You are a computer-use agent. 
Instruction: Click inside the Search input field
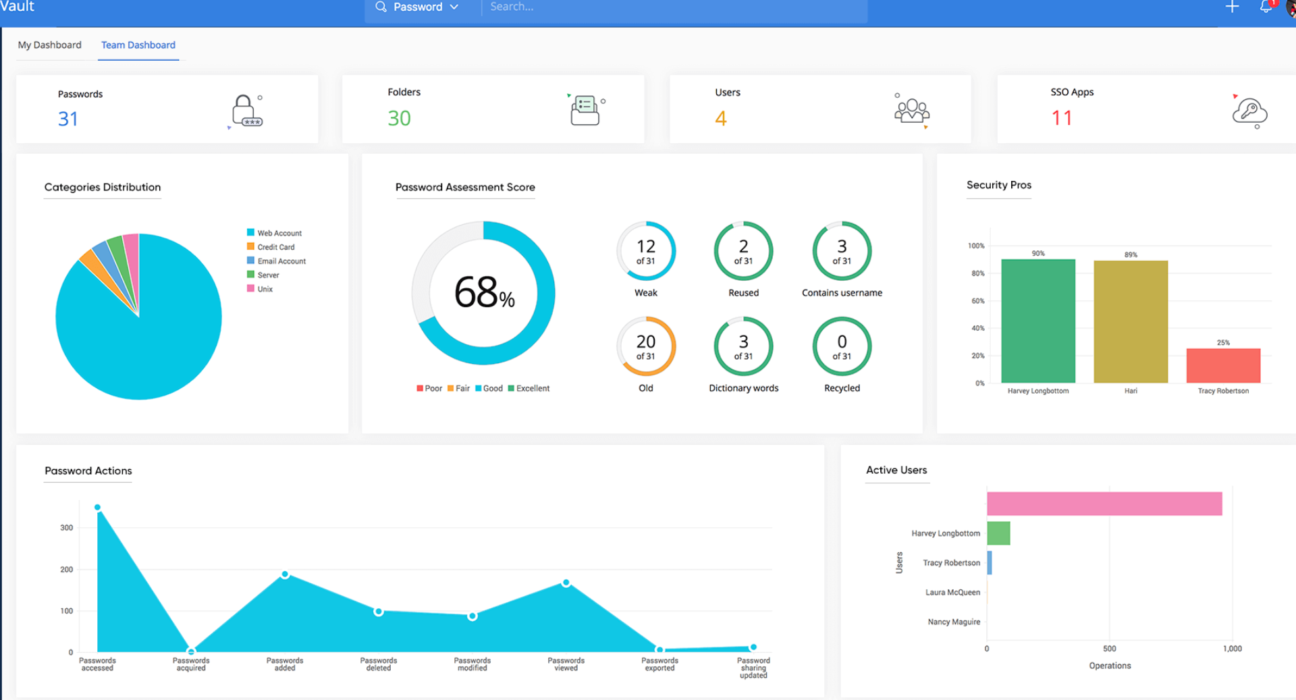(670, 7)
